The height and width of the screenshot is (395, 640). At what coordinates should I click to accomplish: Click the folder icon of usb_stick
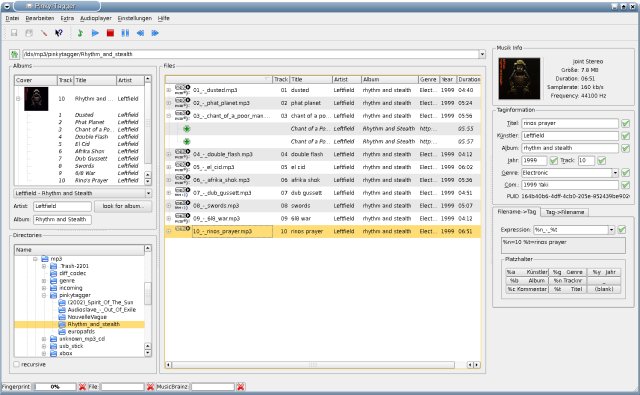[53, 346]
